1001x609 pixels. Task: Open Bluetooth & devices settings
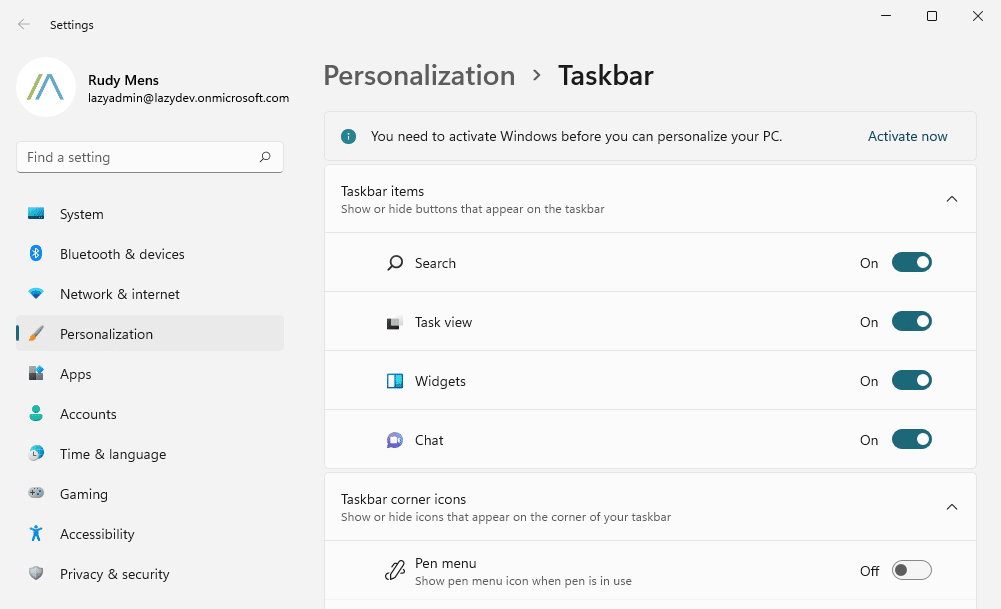click(x=150, y=254)
